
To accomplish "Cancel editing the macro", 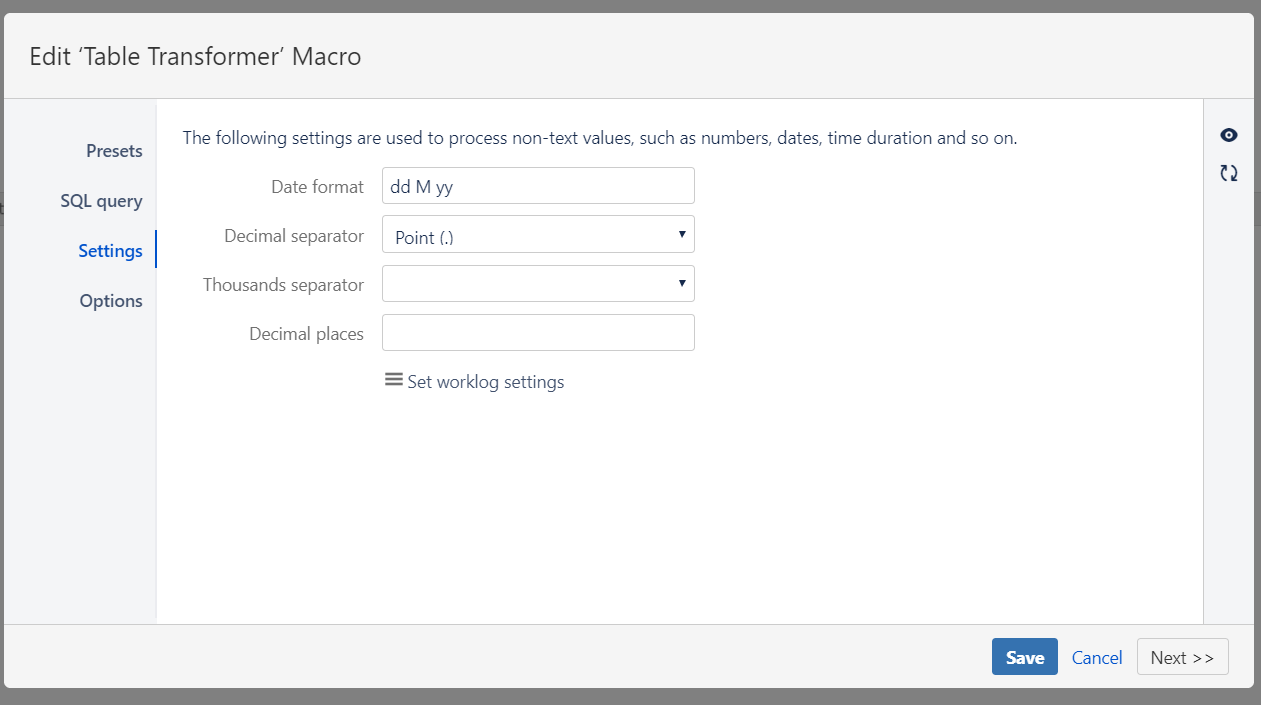I will click(x=1096, y=657).
